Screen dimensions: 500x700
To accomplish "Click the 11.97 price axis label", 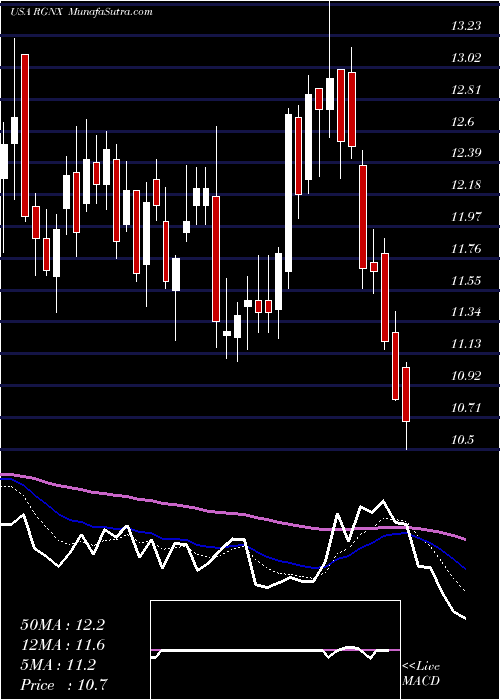I will [x=466, y=217].
